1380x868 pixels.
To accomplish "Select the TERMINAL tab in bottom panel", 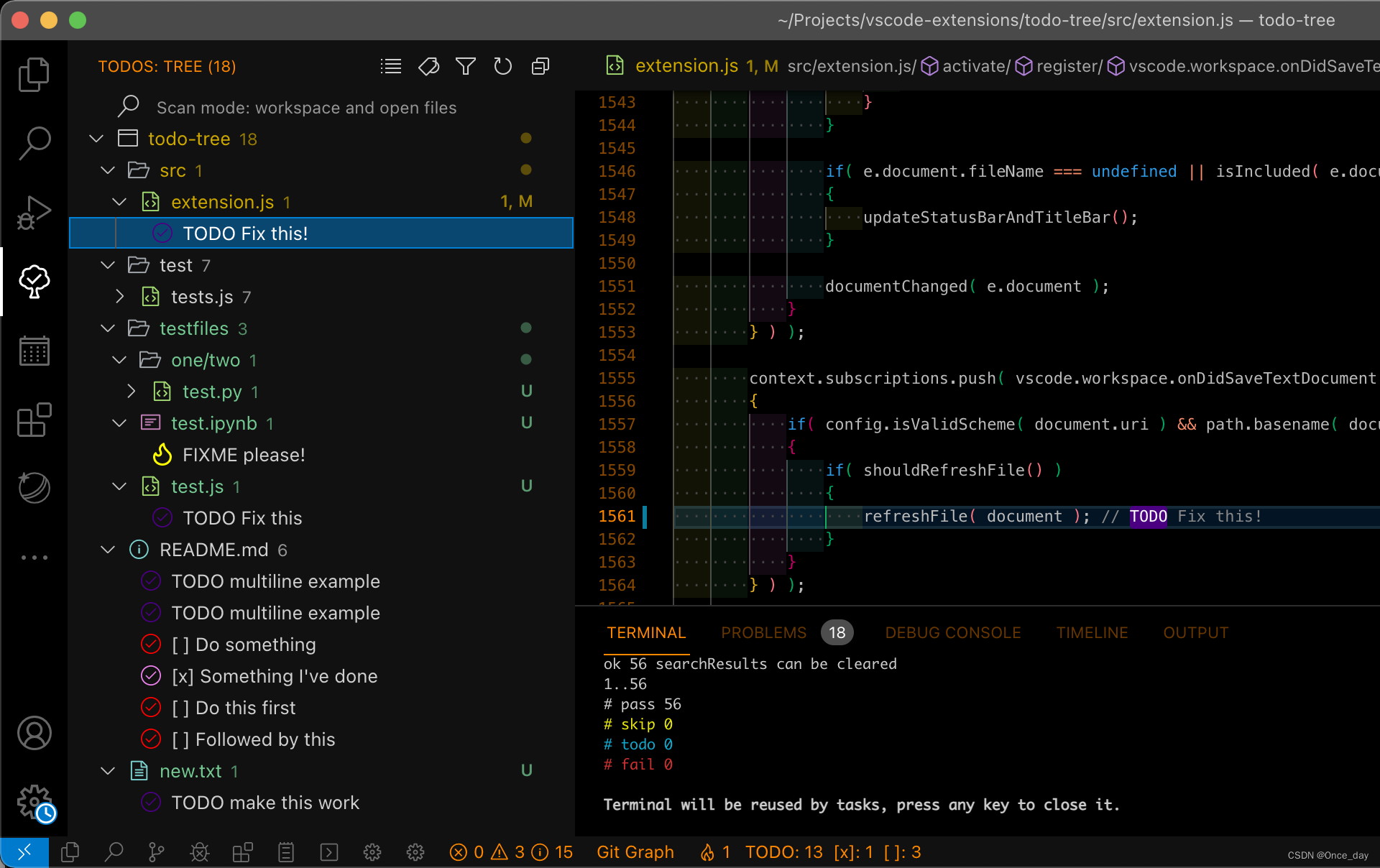I will 646,631.
